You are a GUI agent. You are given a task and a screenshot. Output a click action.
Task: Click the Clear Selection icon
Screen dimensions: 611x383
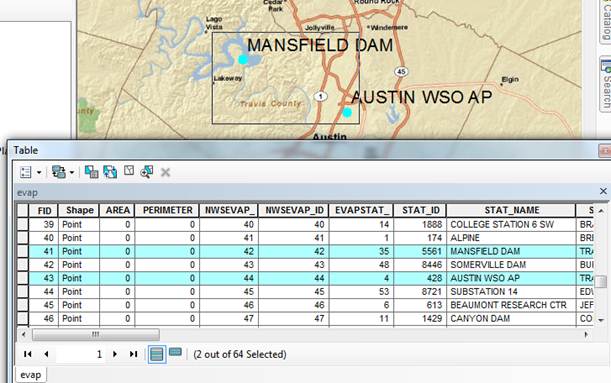pyautogui.click(x=129, y=171)
